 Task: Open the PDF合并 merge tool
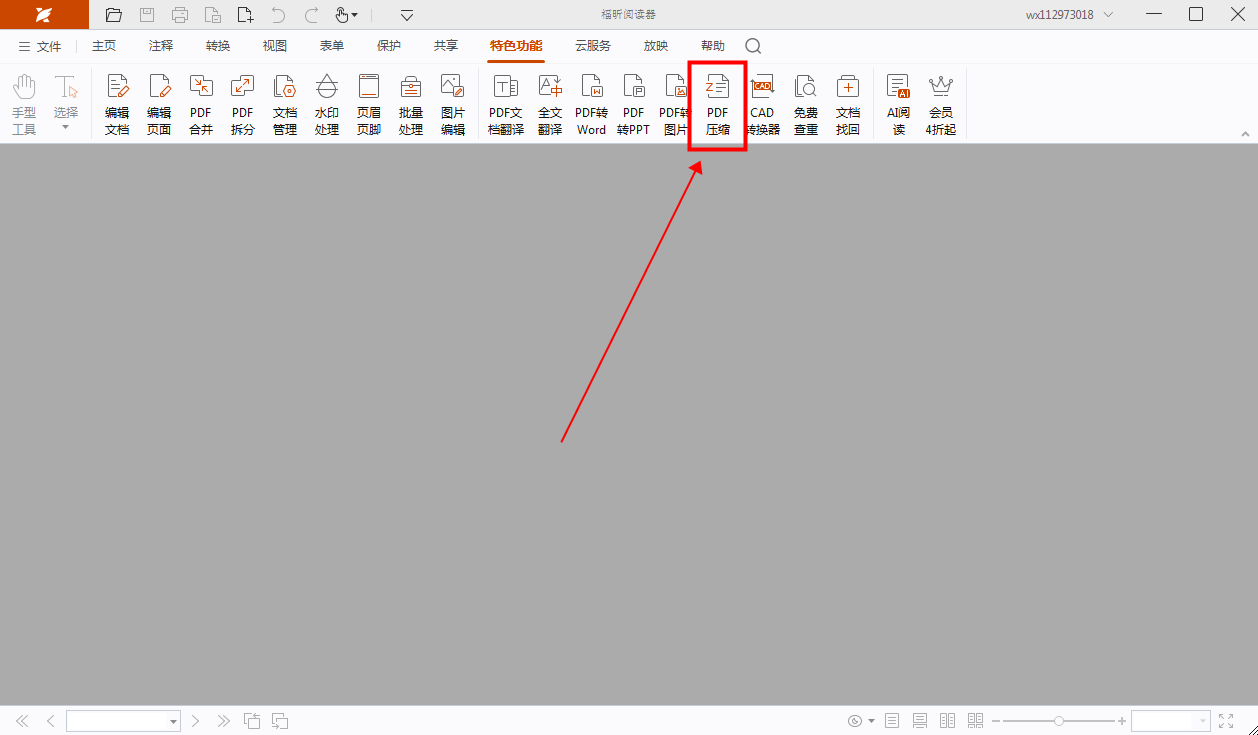point(201,104)
